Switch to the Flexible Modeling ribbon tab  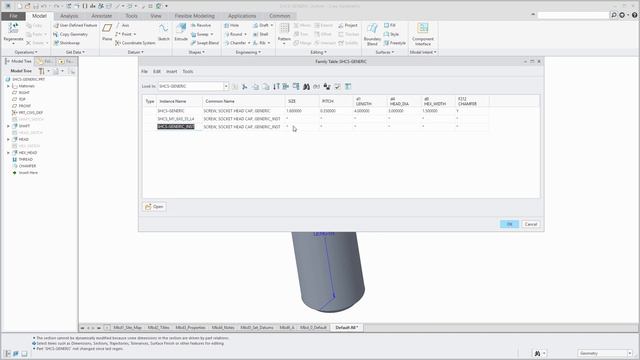pyautogui.click(x=195, y=16)
